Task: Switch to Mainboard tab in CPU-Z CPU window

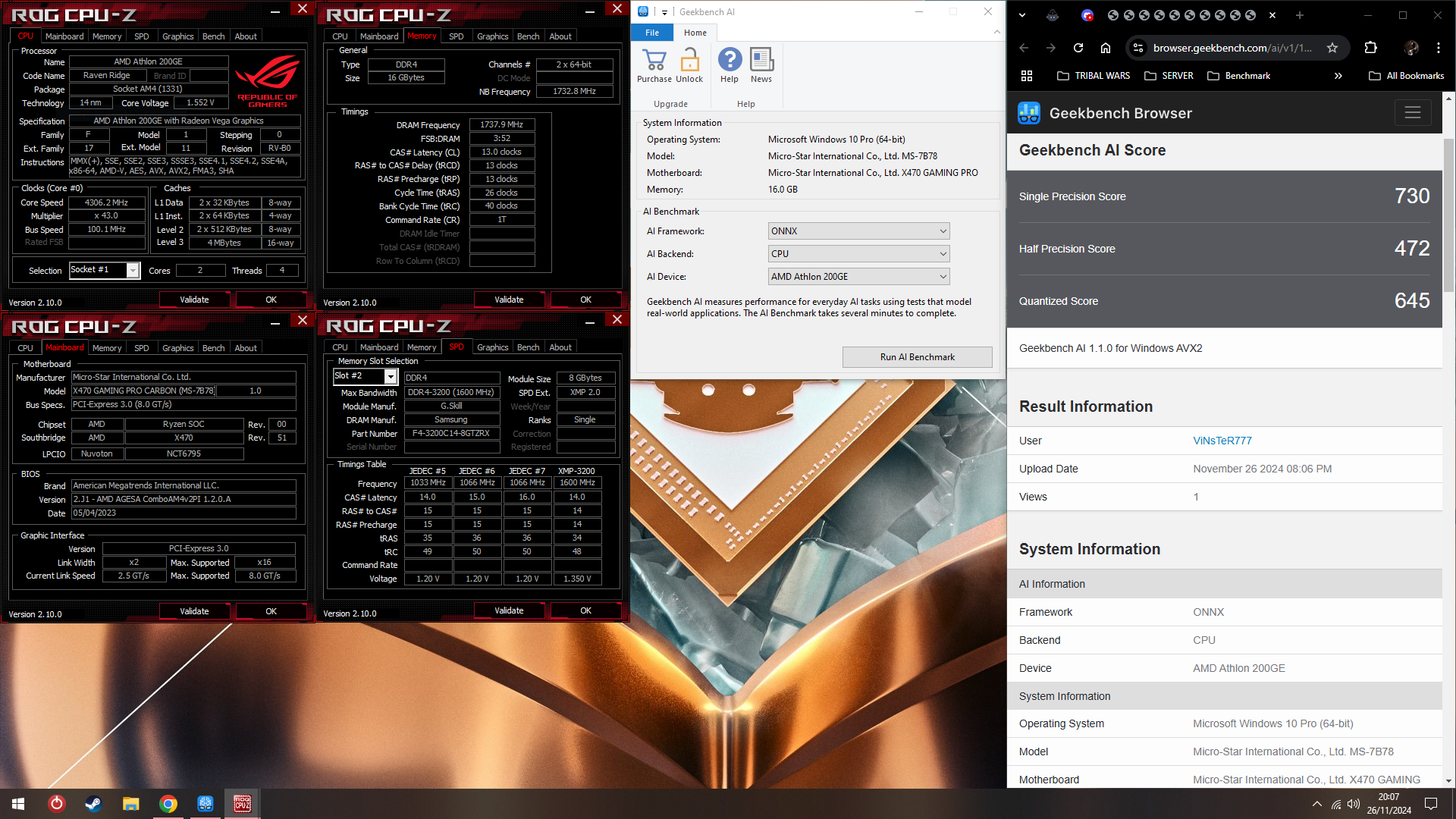Action: pyautogui.click(x=64, y=36)
